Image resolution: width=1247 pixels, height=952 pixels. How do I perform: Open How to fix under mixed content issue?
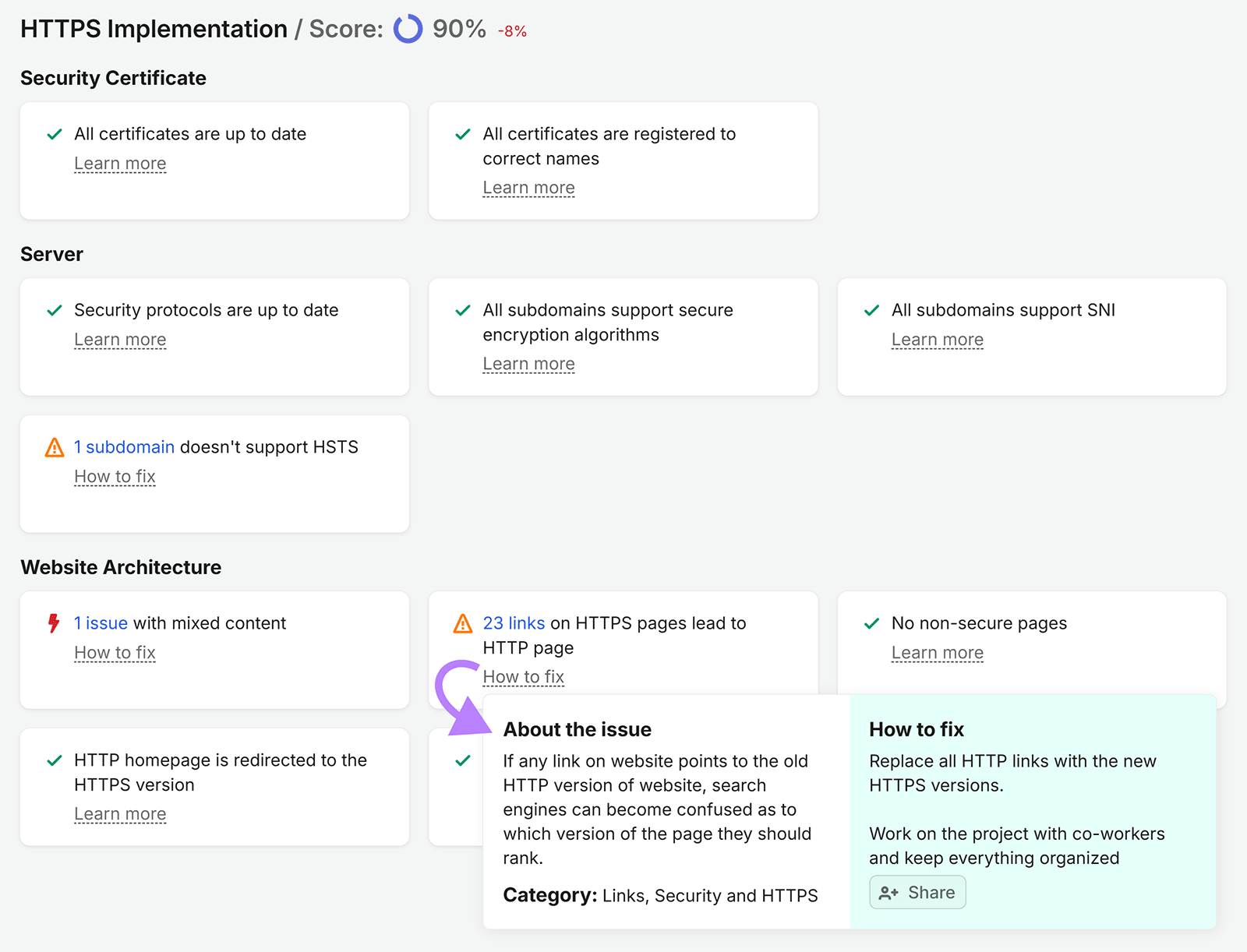(115, 653)
